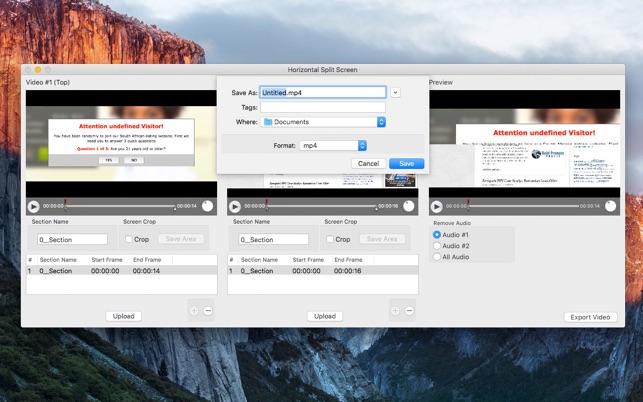Click round white knob in Preview player
Screen dimensions: 643x402
pyautogui.click(x=609, y=206)
